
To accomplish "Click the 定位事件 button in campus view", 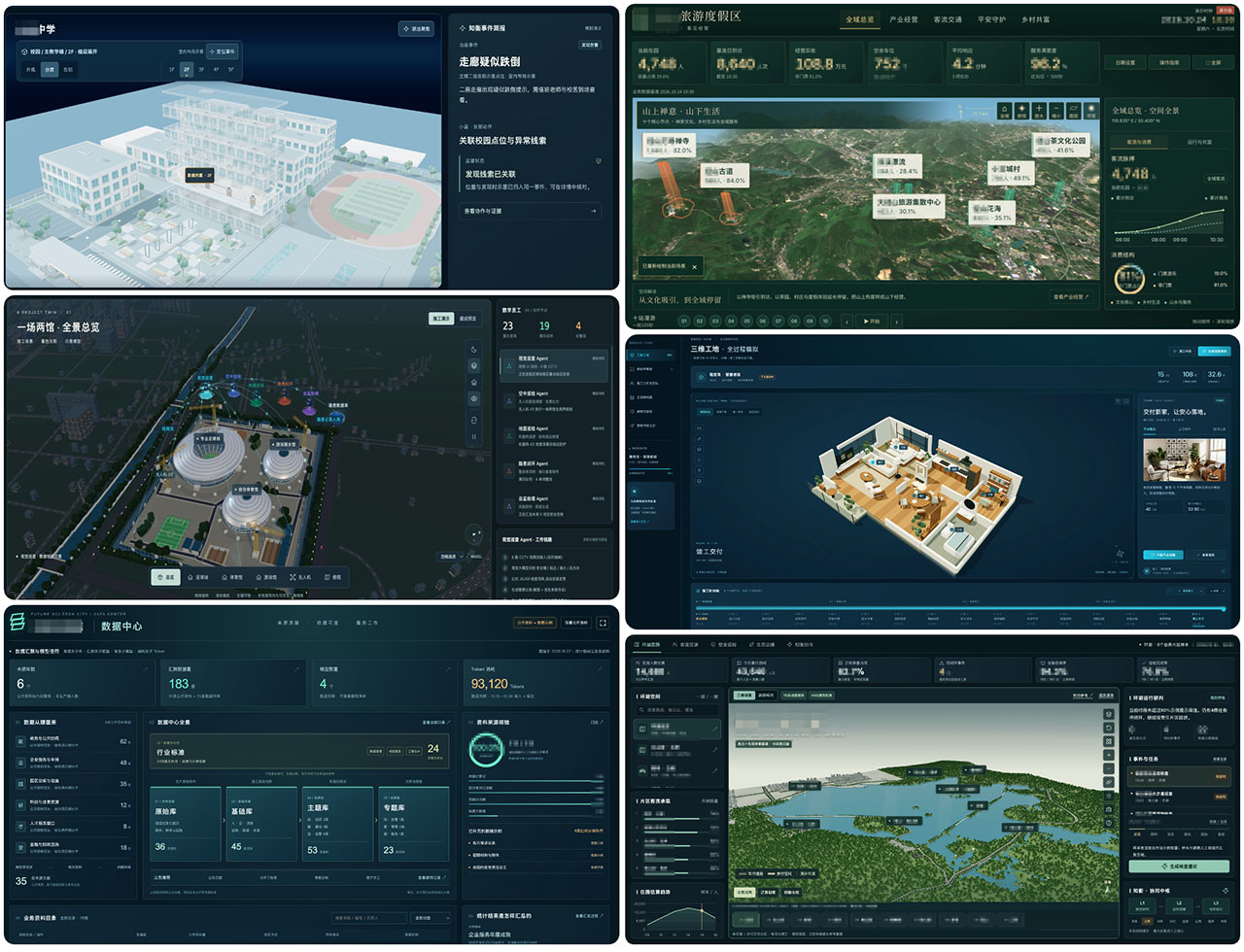I will click(224, 51).
